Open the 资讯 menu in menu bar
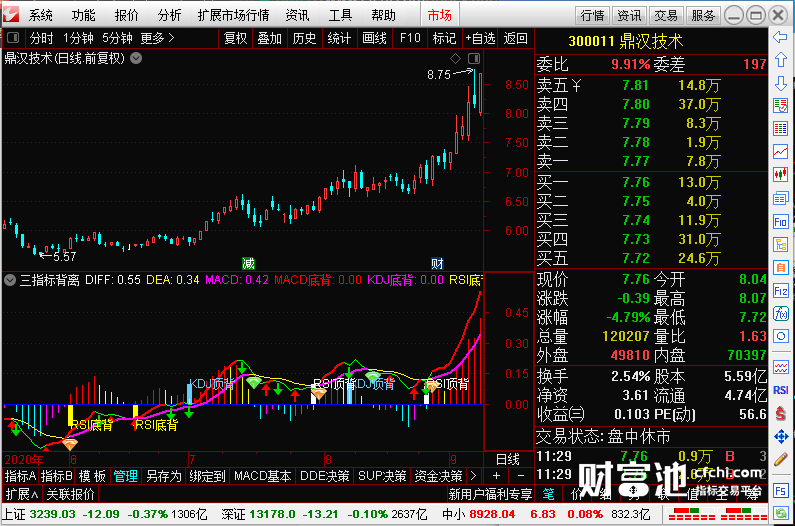The width and height of the screenshot is (795, 526). [297, 15]
